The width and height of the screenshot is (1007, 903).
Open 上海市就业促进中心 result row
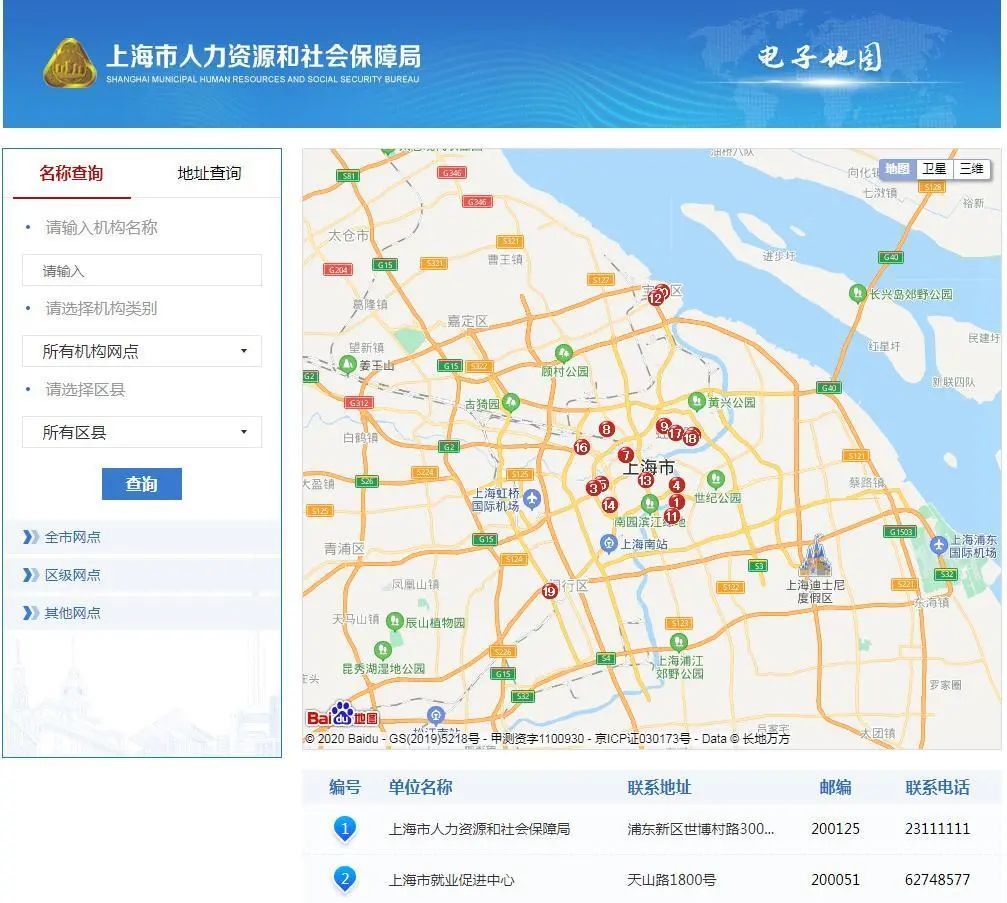(651, 879)
